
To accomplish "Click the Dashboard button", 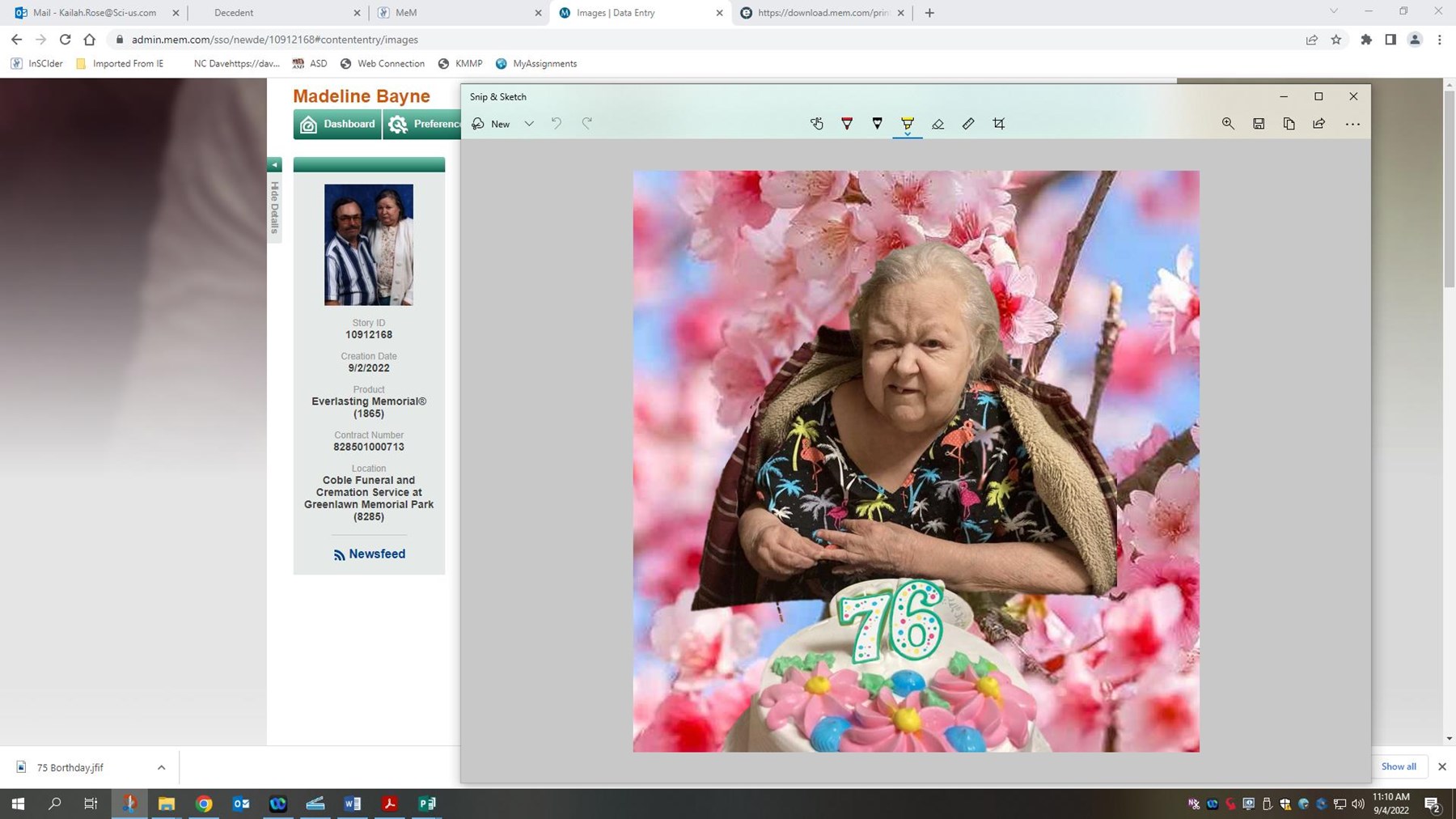I will point(338,125).
